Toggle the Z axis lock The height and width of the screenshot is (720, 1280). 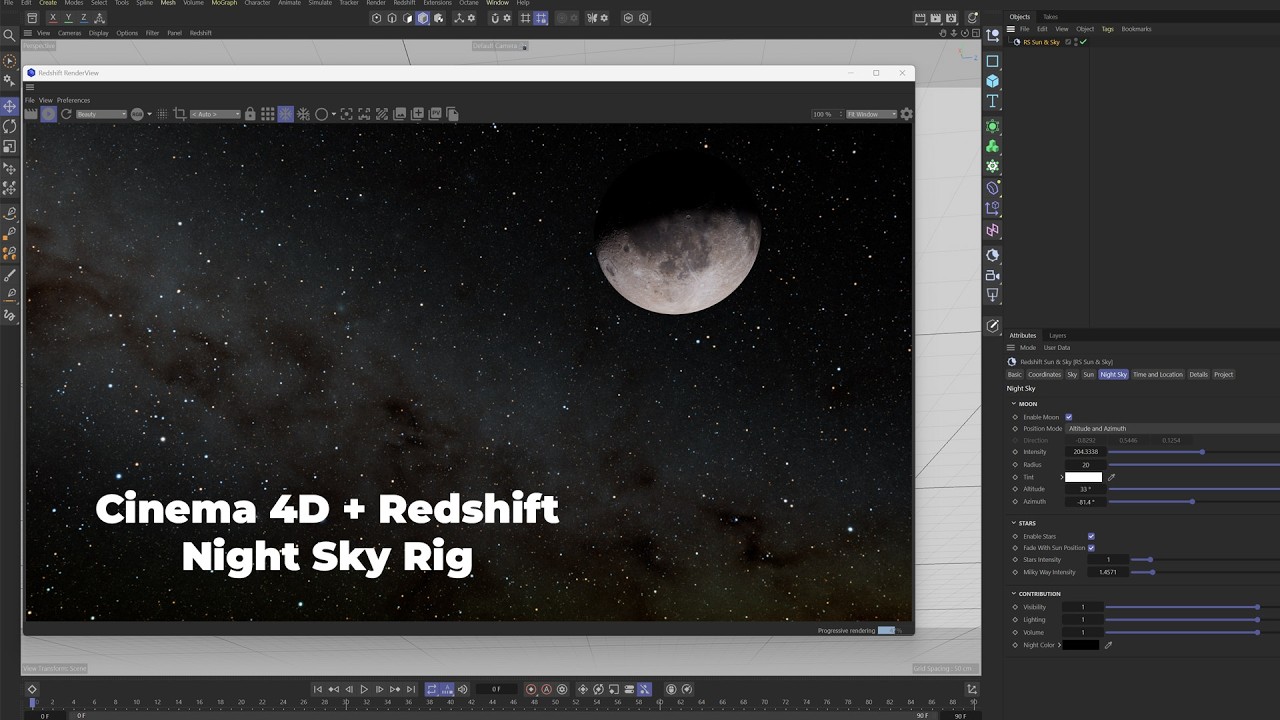point(83,18)
